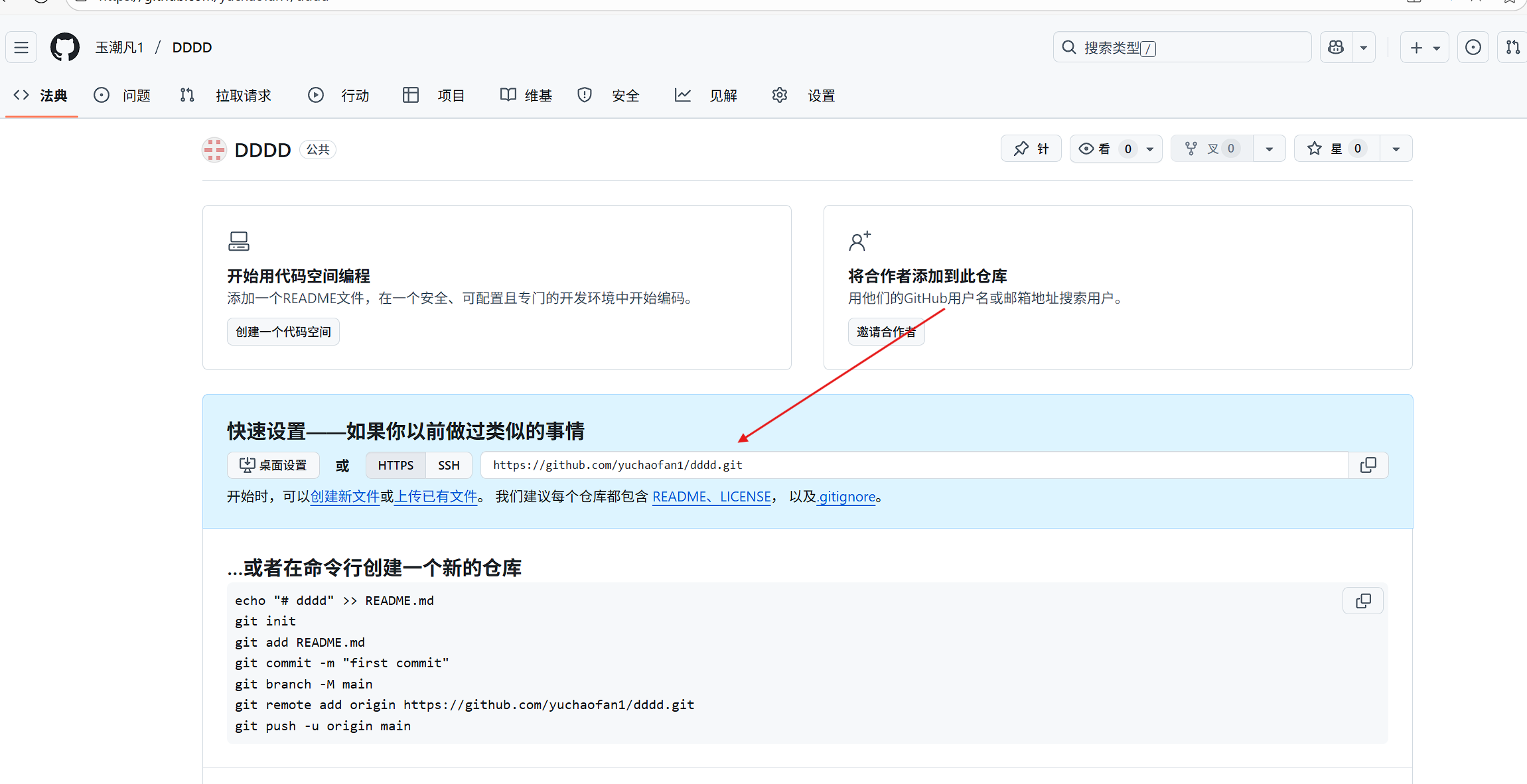Open the watch options dropdown arrow
The width and height of the screenshot is (1527, 784).
tap(1151, 148)
